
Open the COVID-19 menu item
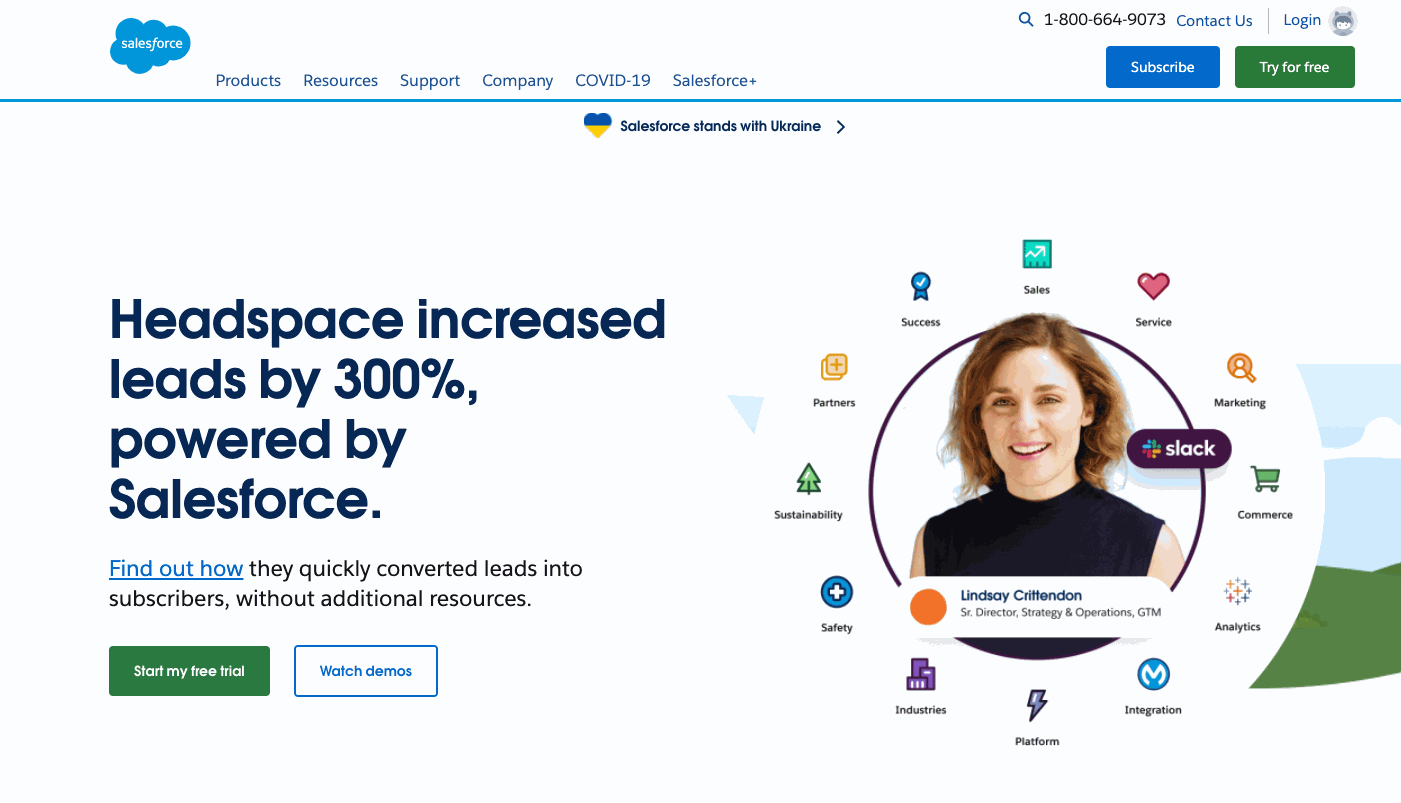point(613,80)
